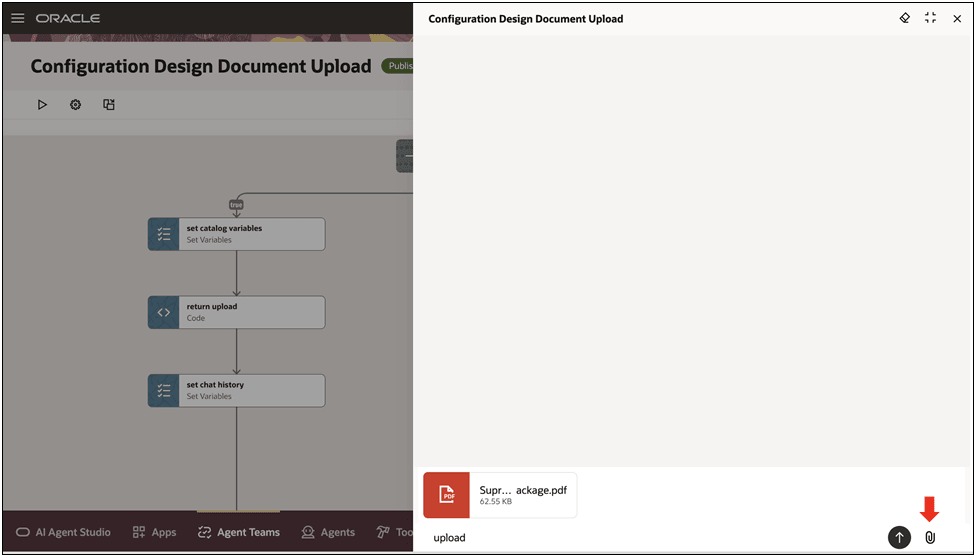Select the set chat history node label
Viewport: 976px width, 557px height.
click(x=215, y=385)
